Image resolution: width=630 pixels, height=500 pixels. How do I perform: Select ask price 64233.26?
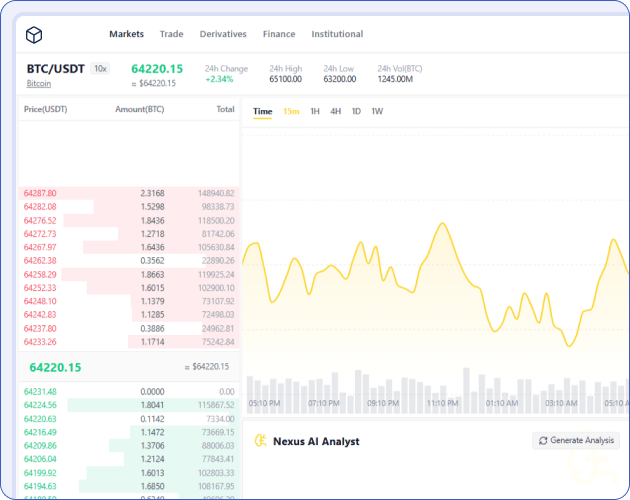[40, 342]
